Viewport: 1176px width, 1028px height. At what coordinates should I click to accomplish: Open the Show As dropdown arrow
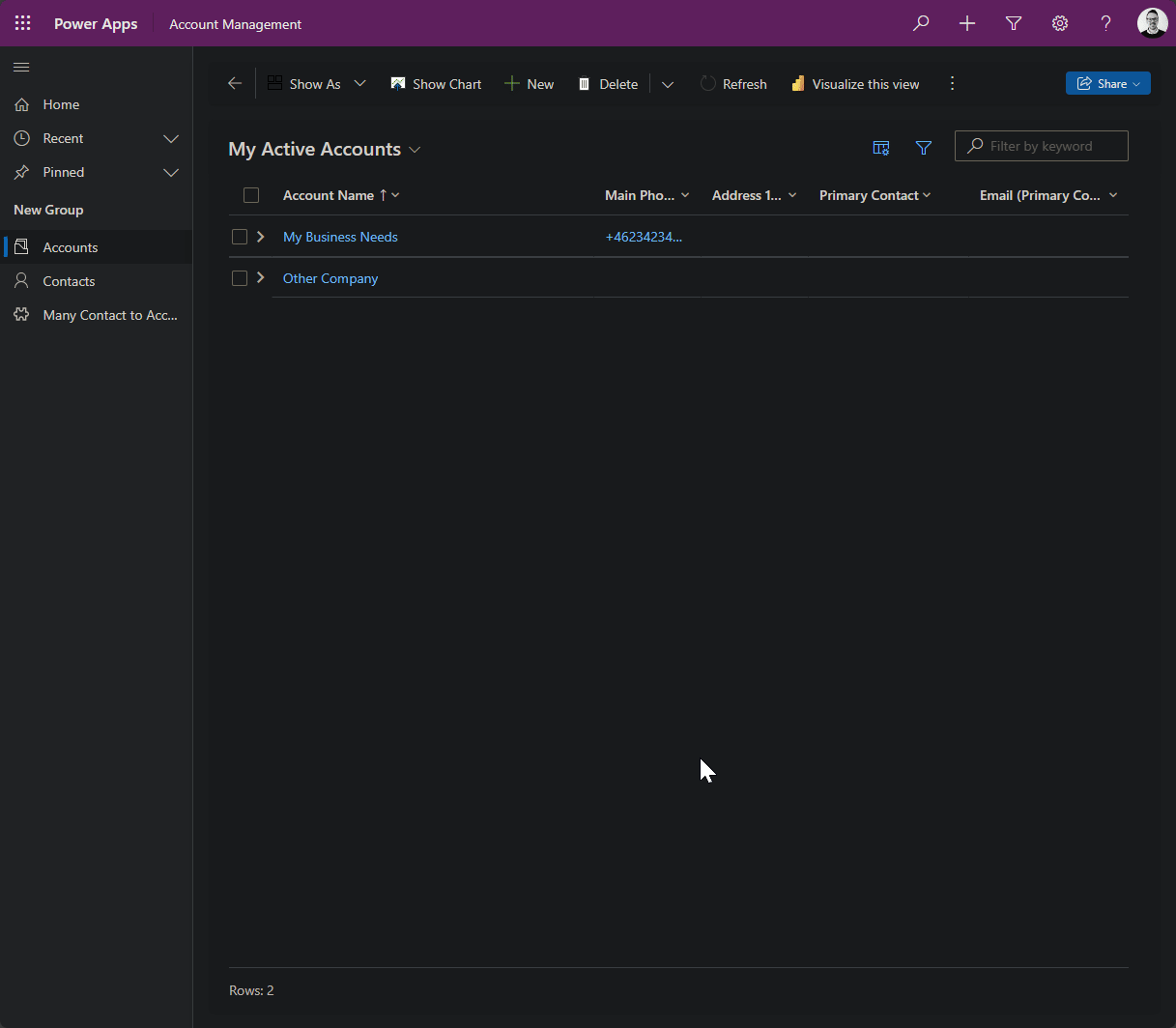[360, 83]
